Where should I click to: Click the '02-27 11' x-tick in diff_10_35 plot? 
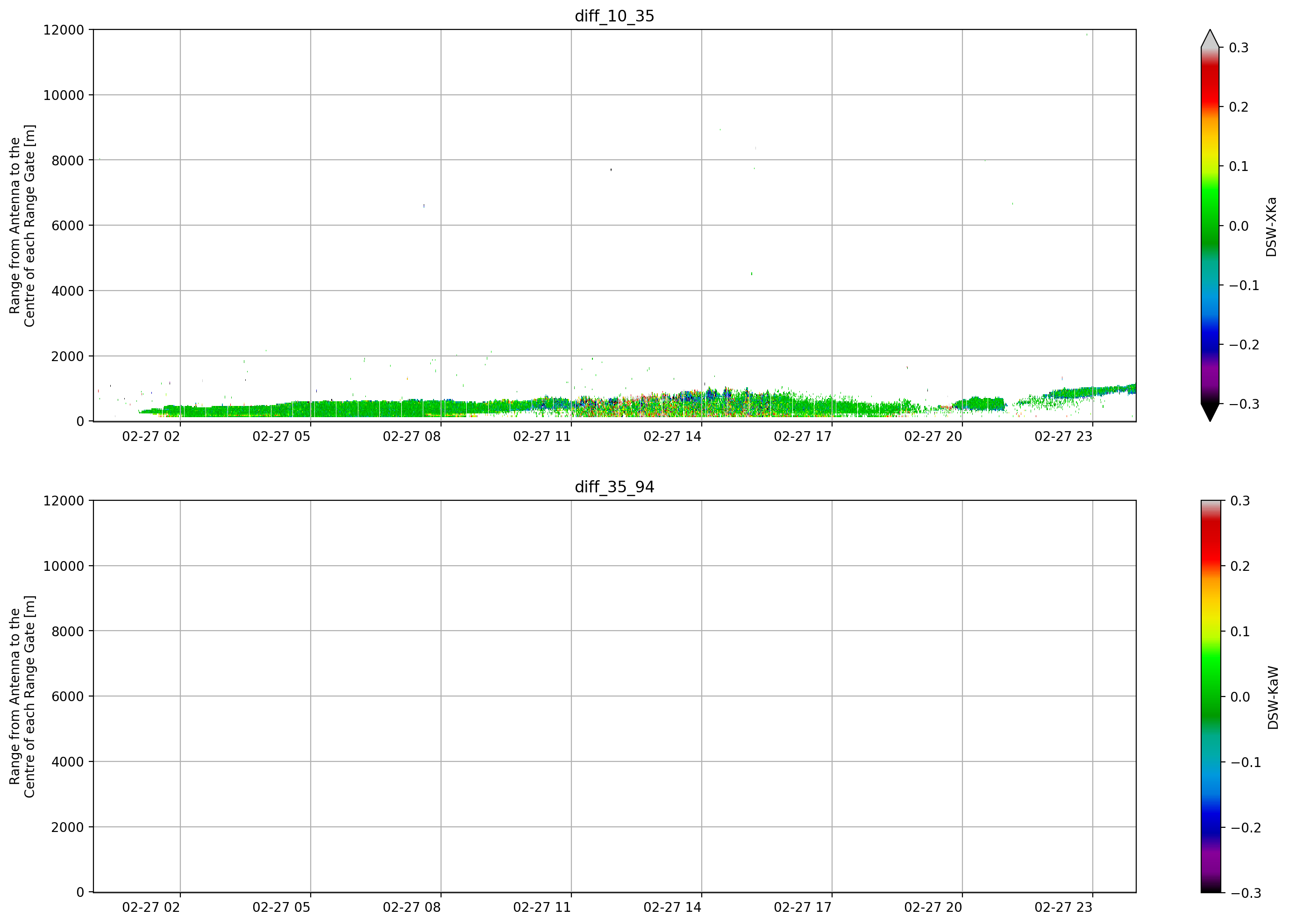(x=542, y=436)
